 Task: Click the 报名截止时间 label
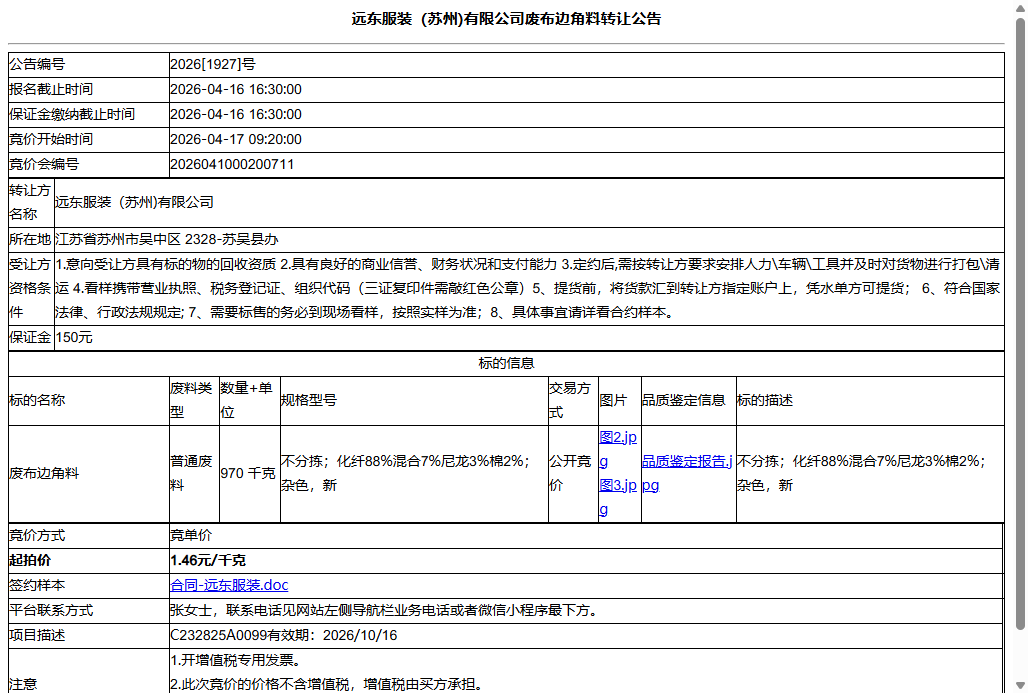point(51,89)
